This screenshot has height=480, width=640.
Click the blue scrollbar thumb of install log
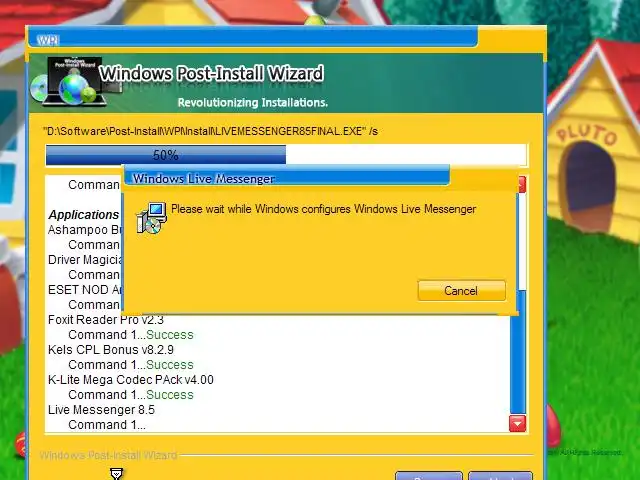tap(518, 352)
